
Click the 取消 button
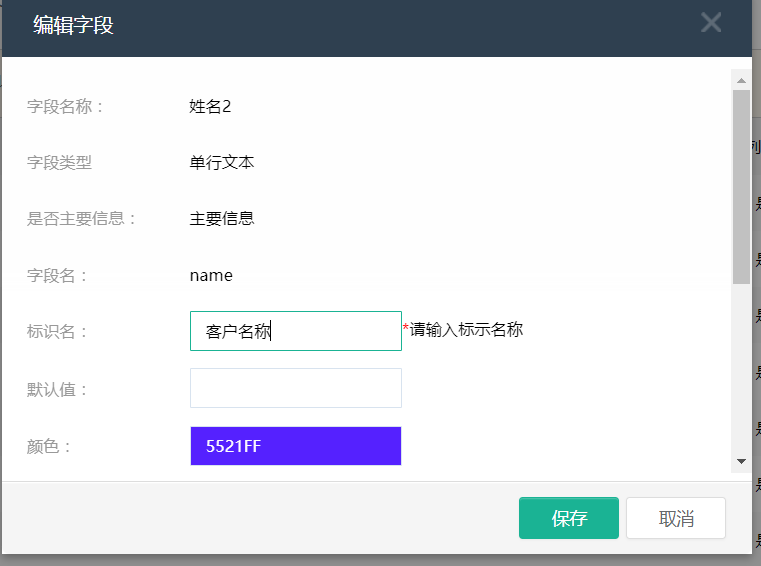point(676,518)
